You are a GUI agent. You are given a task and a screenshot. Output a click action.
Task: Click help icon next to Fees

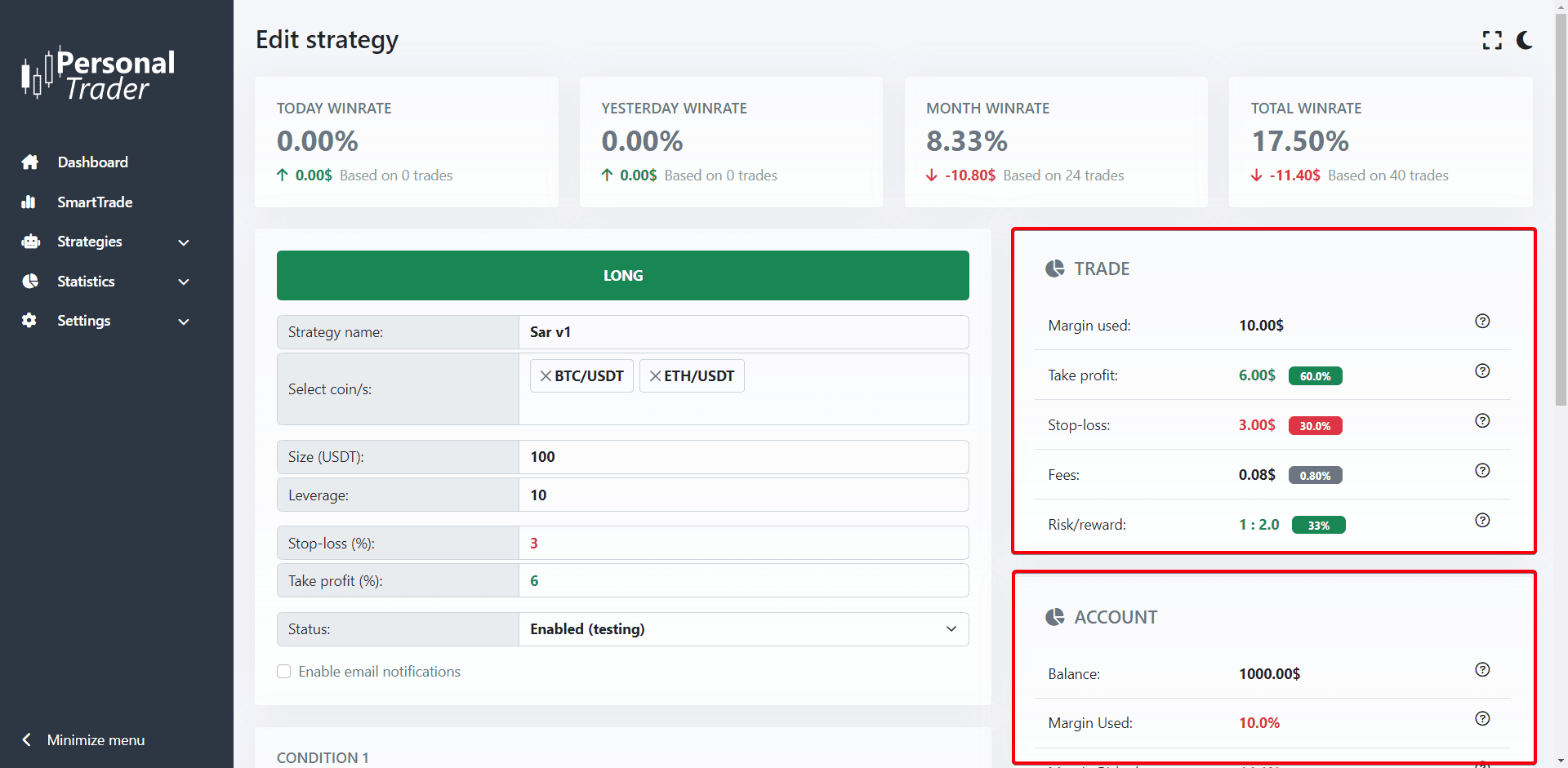tap(1482, 471)
